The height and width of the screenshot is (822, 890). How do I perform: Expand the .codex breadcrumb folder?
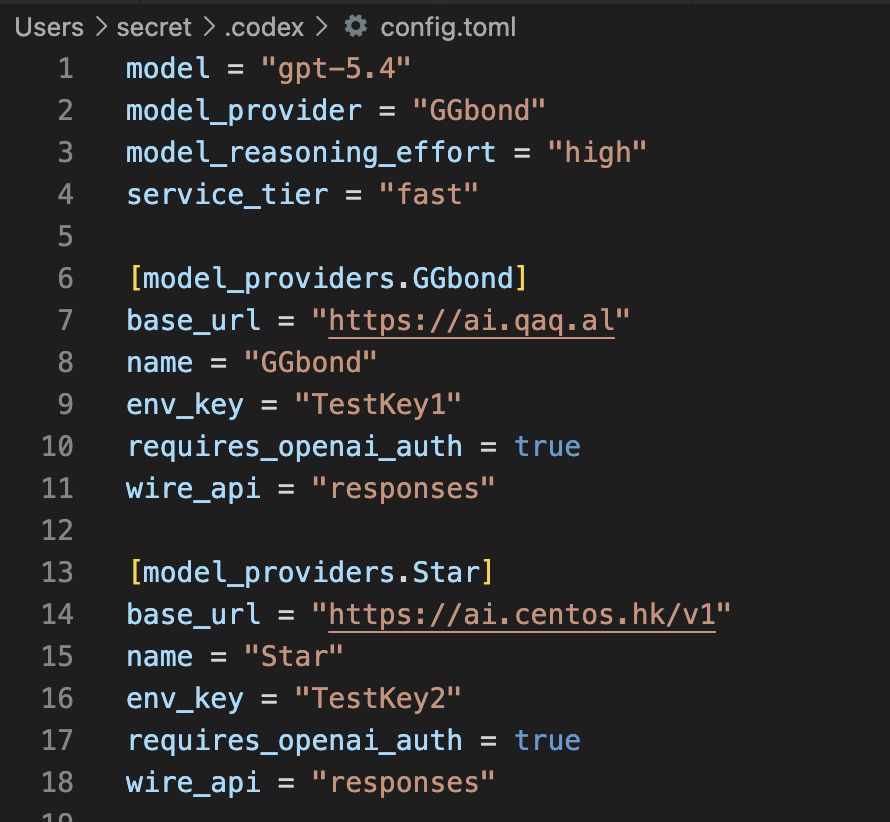(x=265, y=27)
